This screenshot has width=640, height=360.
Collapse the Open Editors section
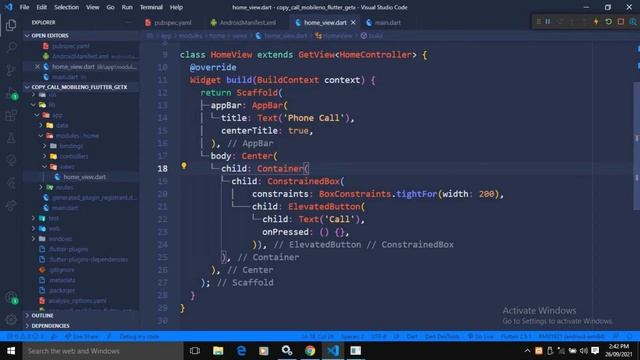pos(82,36)
